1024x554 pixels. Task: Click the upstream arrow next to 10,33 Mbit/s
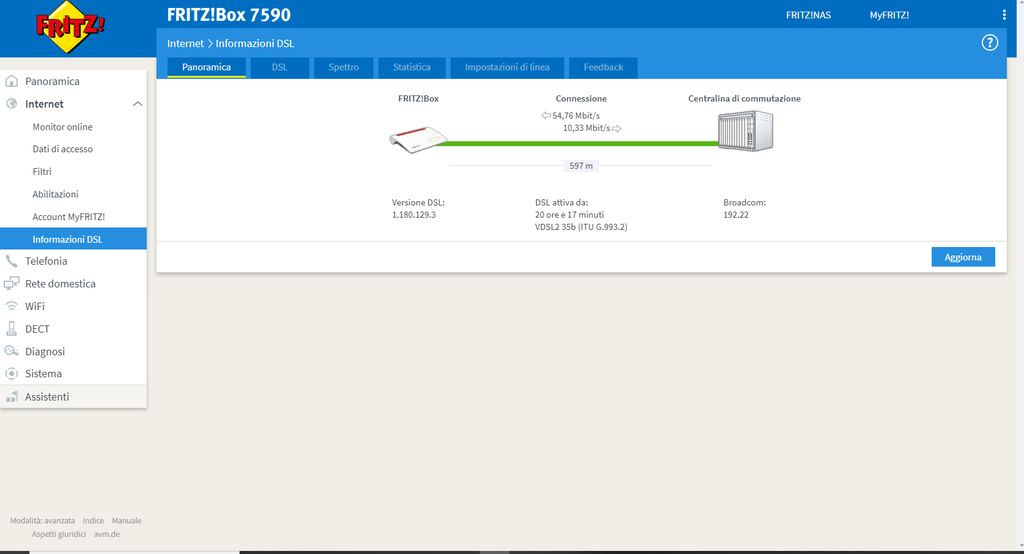click(616, 128)
